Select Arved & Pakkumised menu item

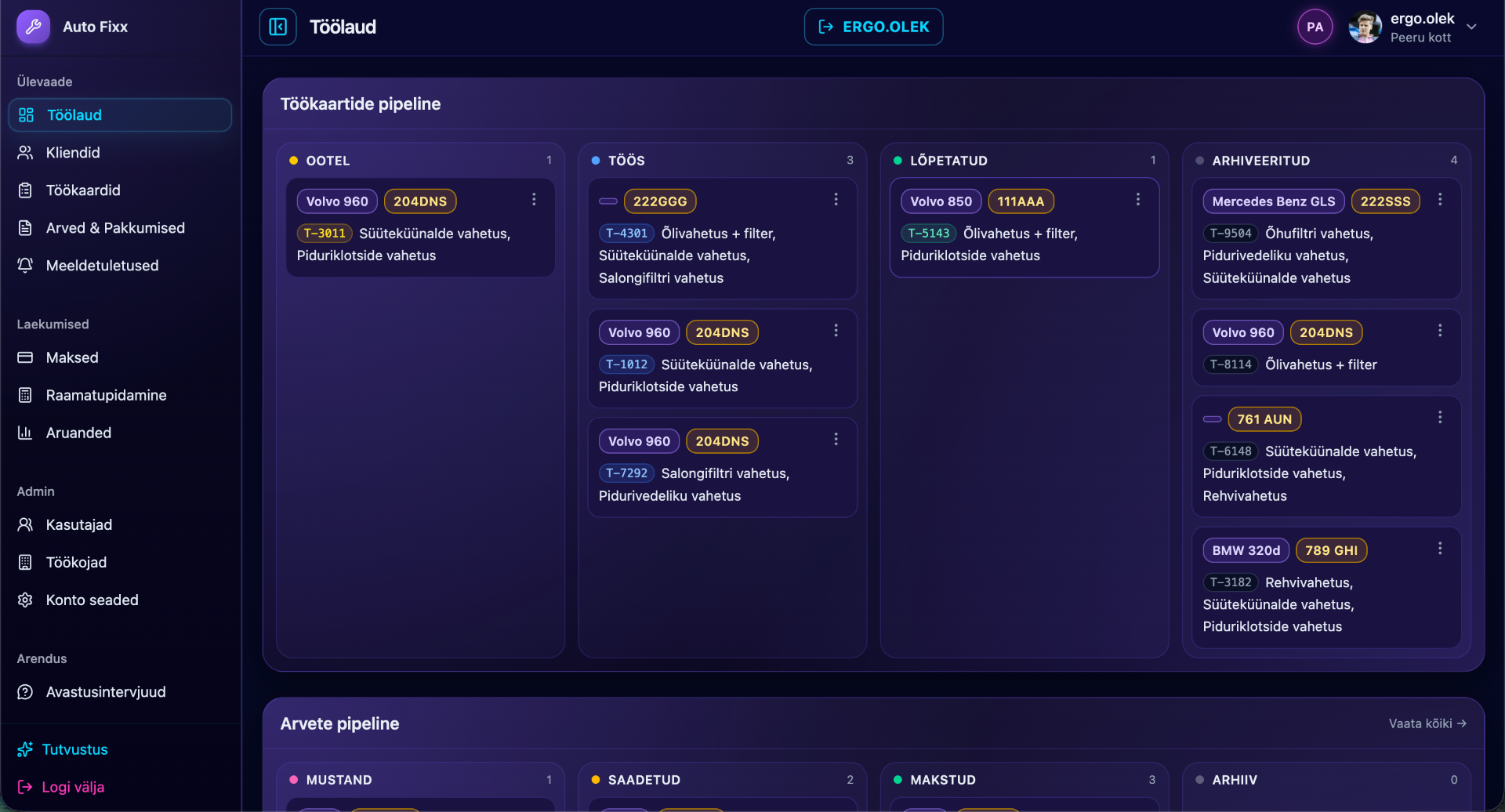pyautogui.click(x=120, y=228)
